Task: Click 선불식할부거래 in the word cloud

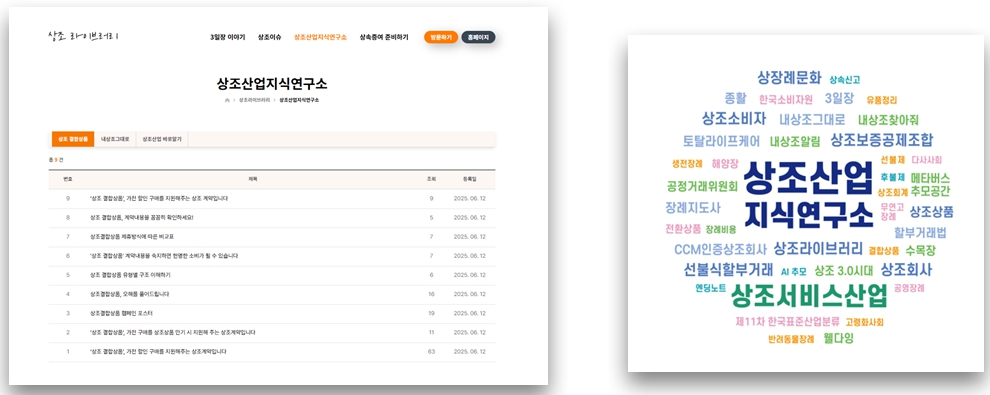Action: tap(728, 269)
